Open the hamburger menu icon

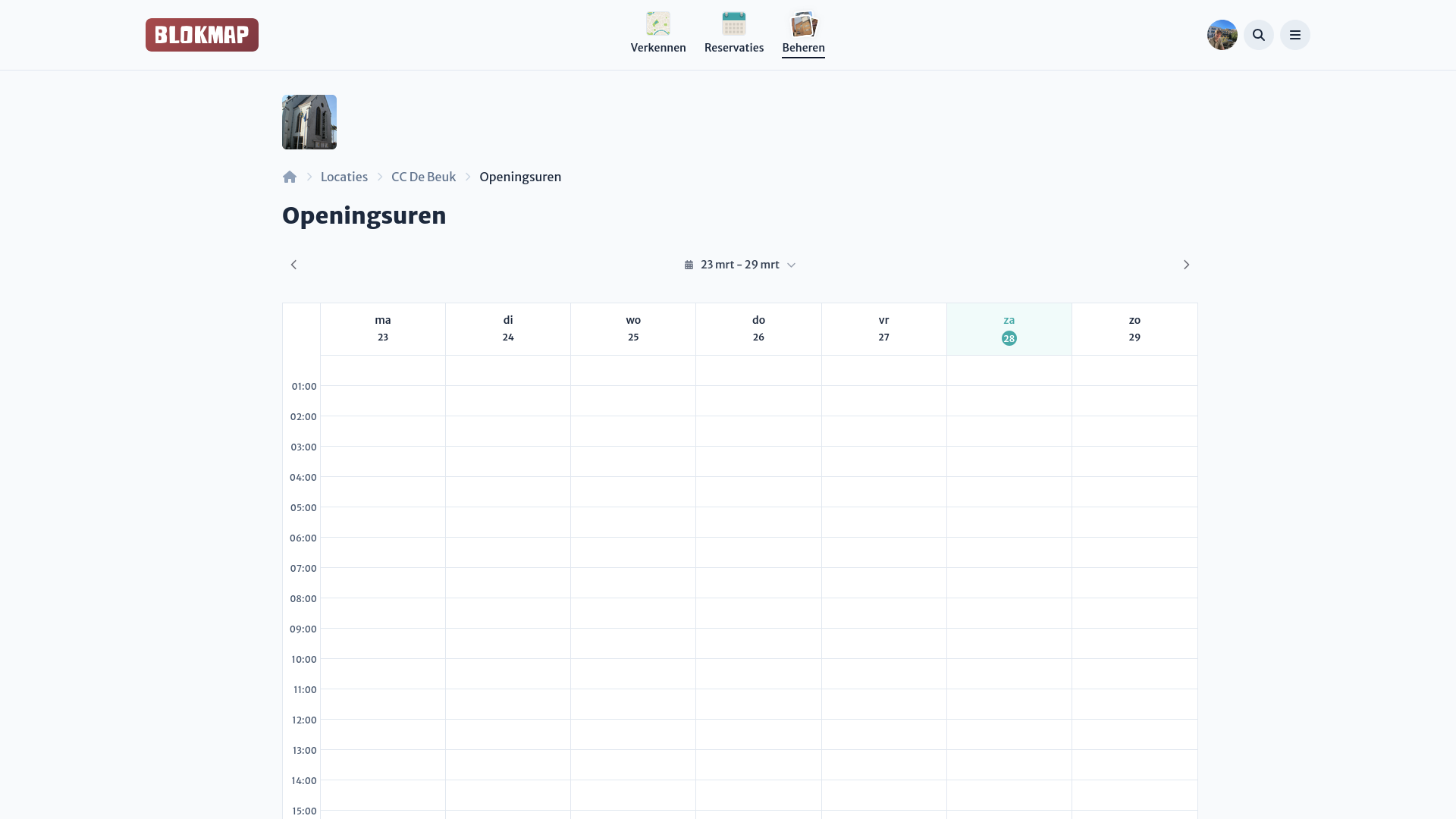point(1295,35)
